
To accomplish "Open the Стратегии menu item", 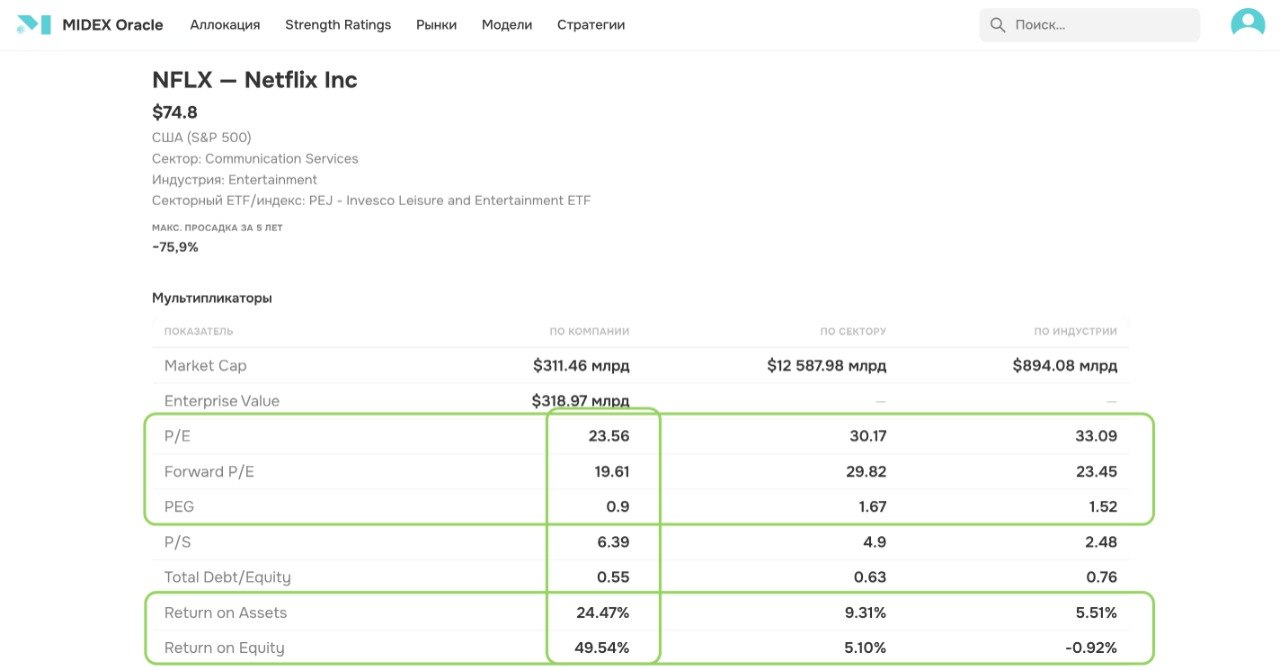I will (591, 25).
